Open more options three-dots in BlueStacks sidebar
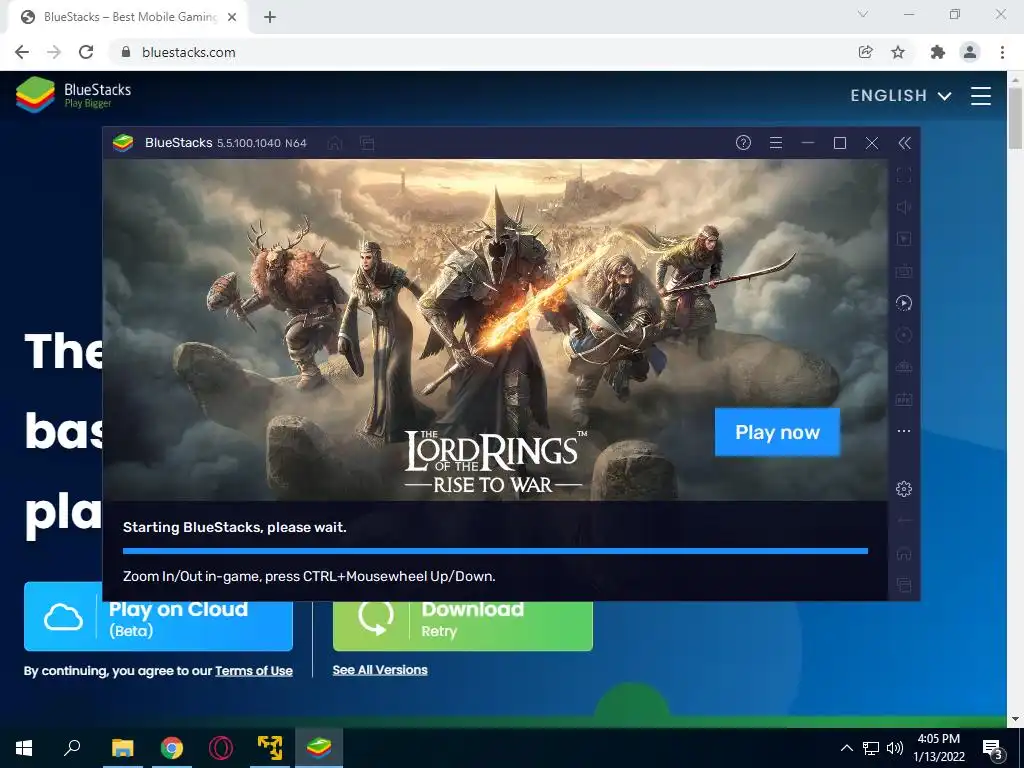Screen dimensions: 1024x768 (x=904, y=431)
